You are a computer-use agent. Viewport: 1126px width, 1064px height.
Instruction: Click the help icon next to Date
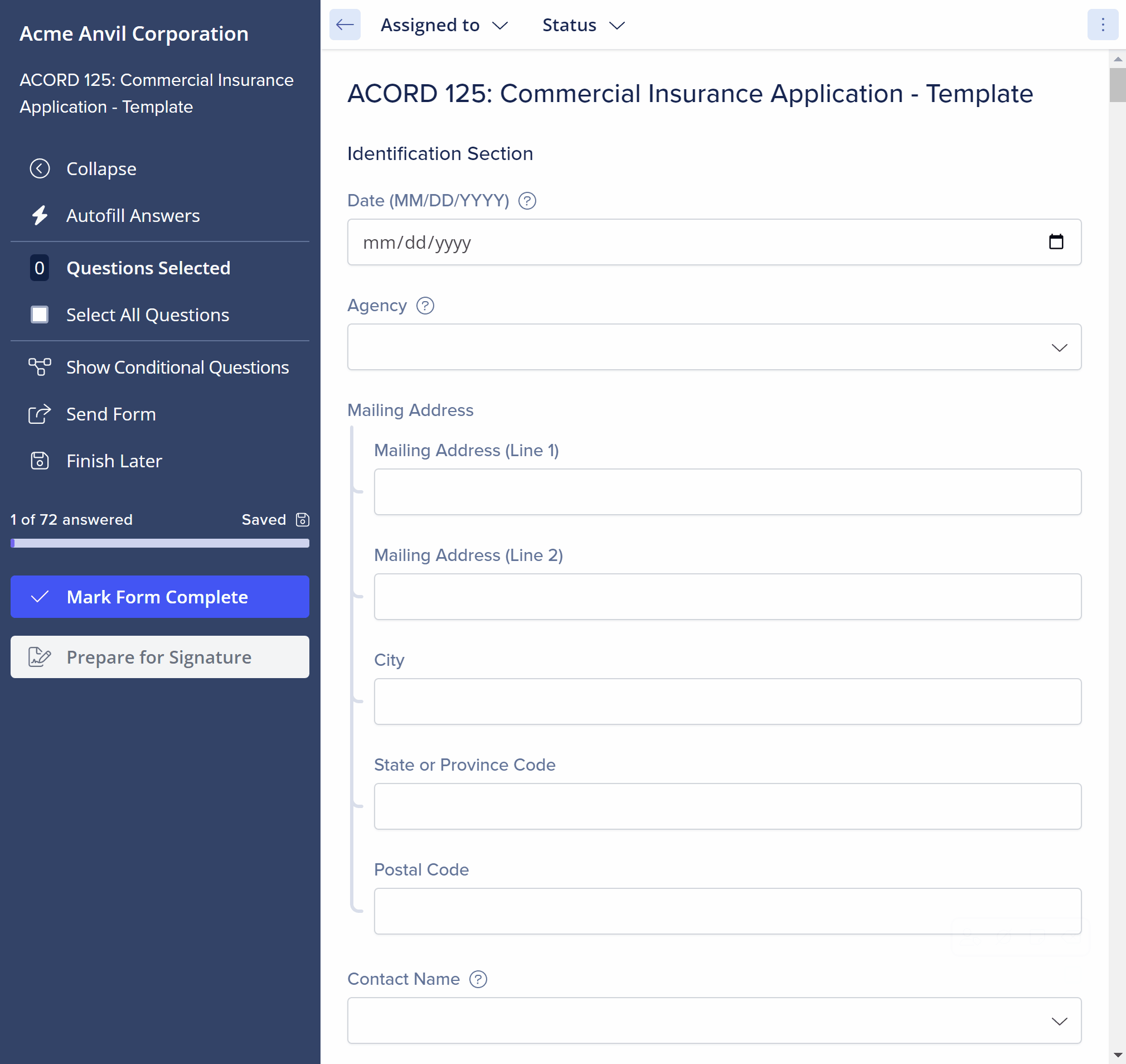tap(527, 201)
